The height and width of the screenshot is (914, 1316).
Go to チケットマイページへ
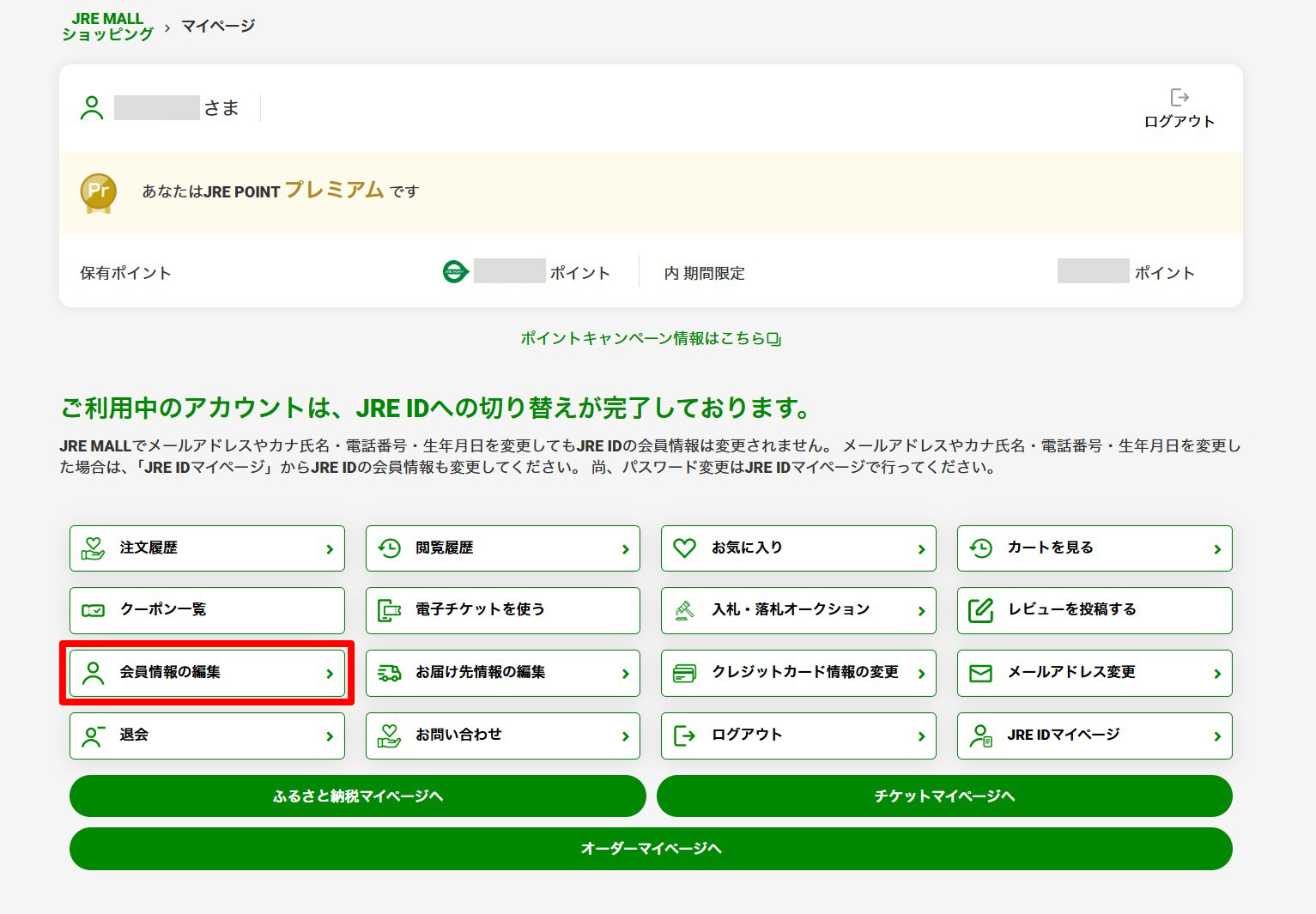coord(944,796)
